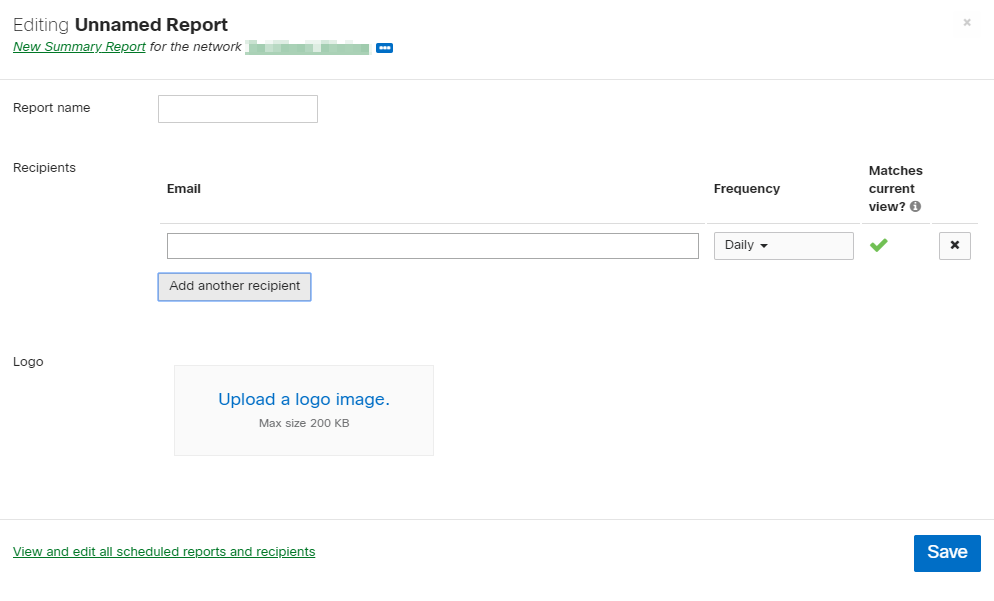Follow the New Summary Report link
994x601 pixels.
pyautogui.click(x=79, y=47)
